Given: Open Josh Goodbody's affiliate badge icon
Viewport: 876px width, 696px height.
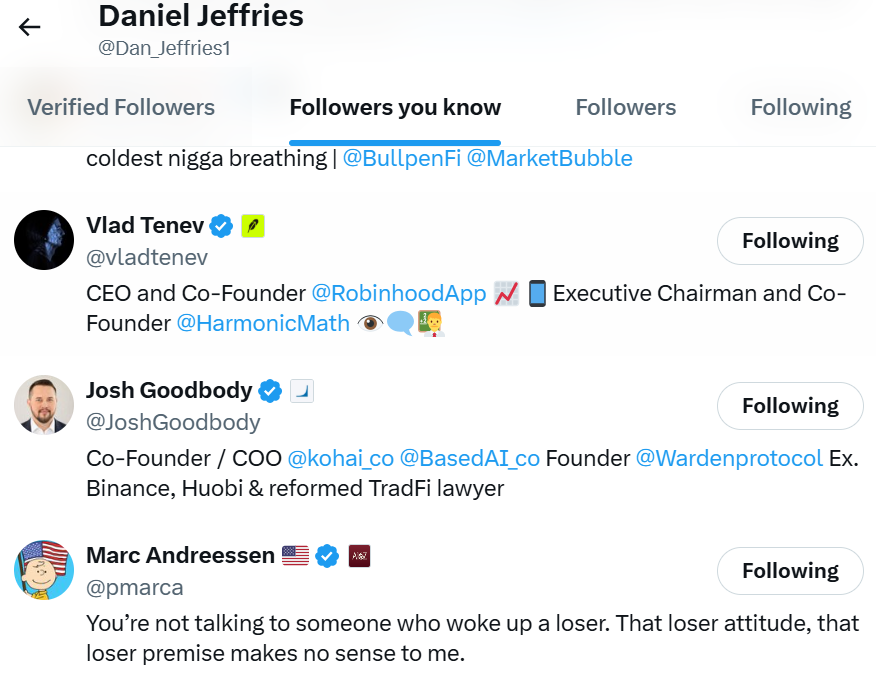Looking at the screenshot, I should tap(302, 391).
